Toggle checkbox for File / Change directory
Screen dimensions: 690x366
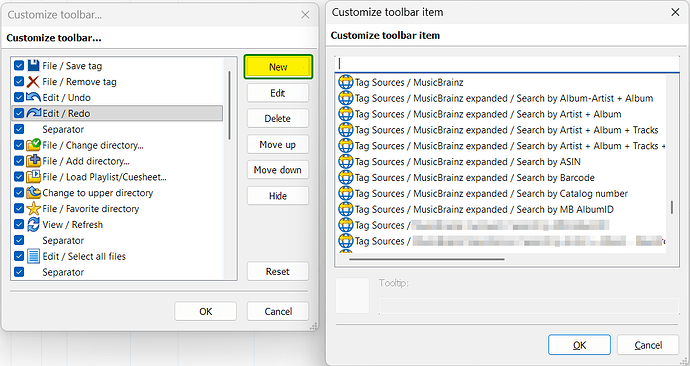(19, 145)
